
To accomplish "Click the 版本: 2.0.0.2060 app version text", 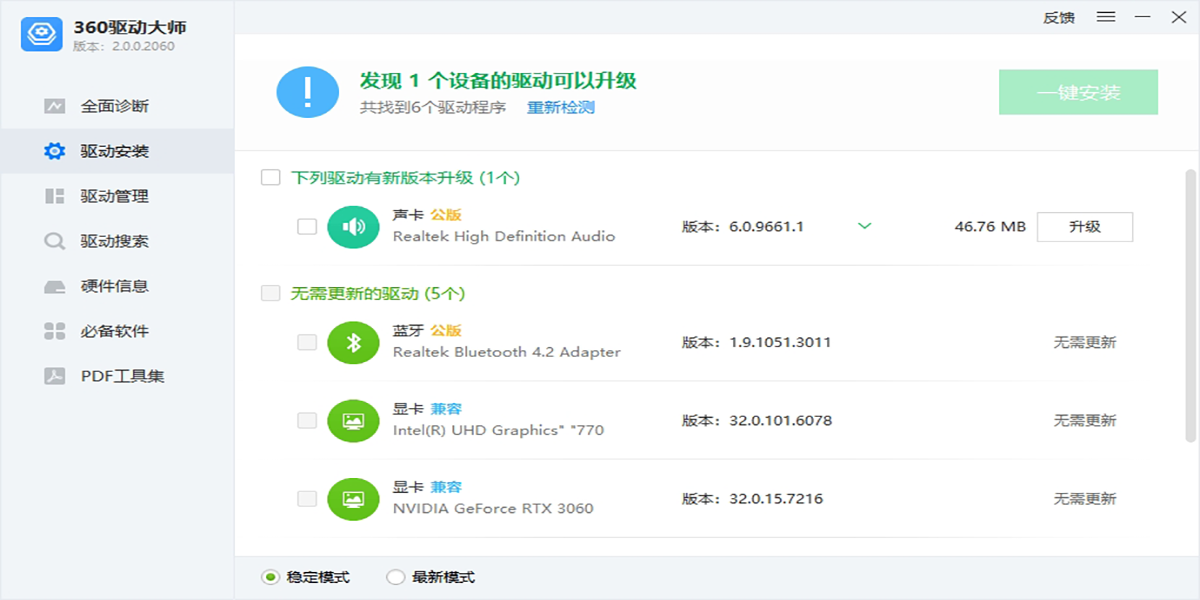I will coord(123,46).
